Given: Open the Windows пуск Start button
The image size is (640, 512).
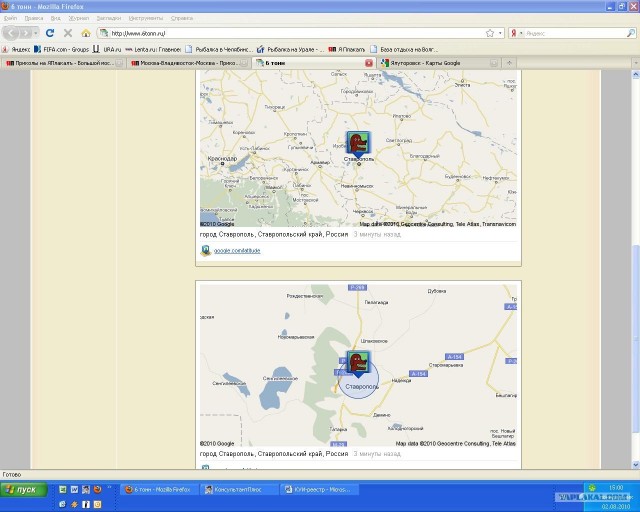Looking at the screenshot, I should click(24, 489).
